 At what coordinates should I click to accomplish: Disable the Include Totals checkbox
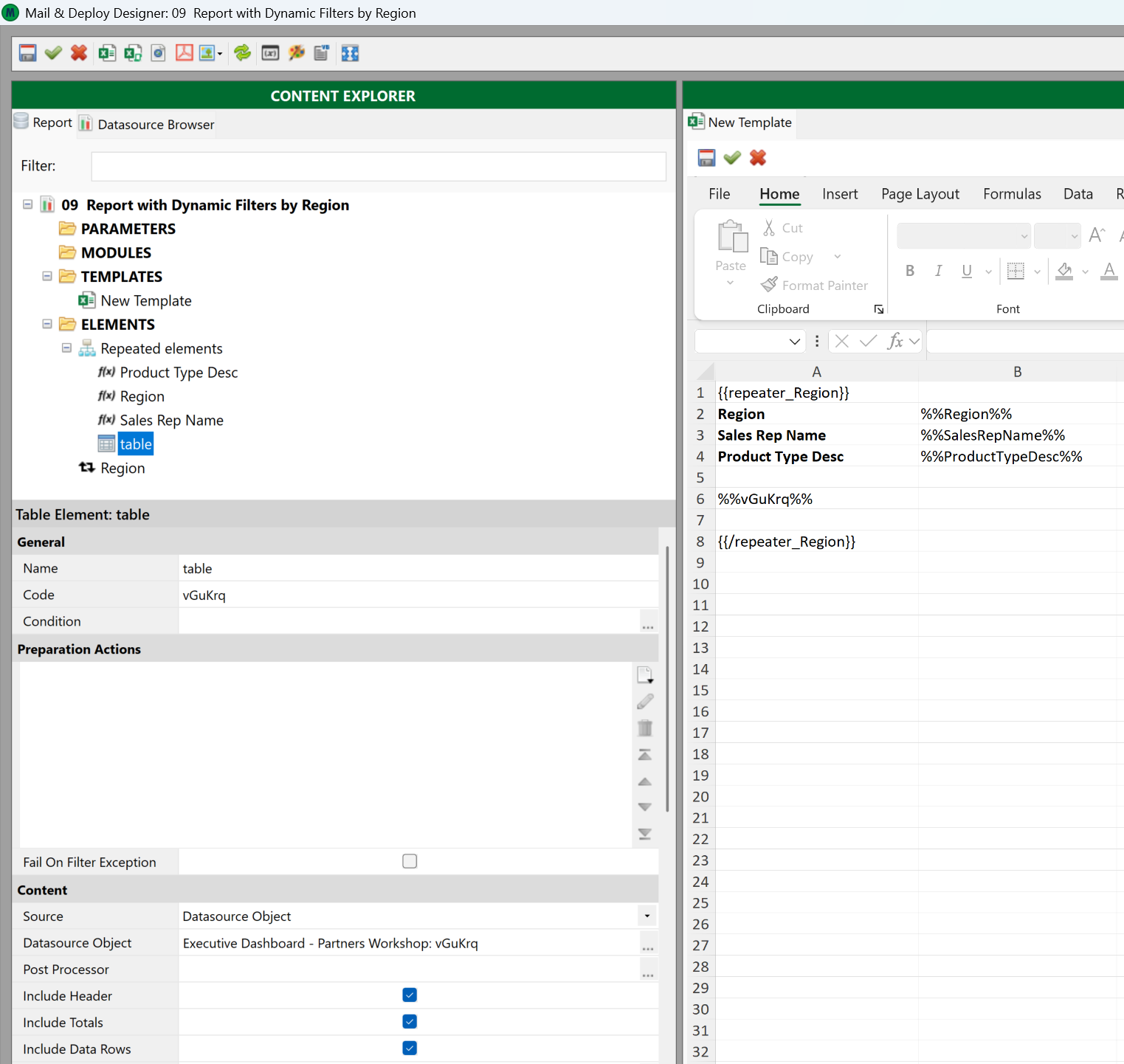coord(410,1022)
